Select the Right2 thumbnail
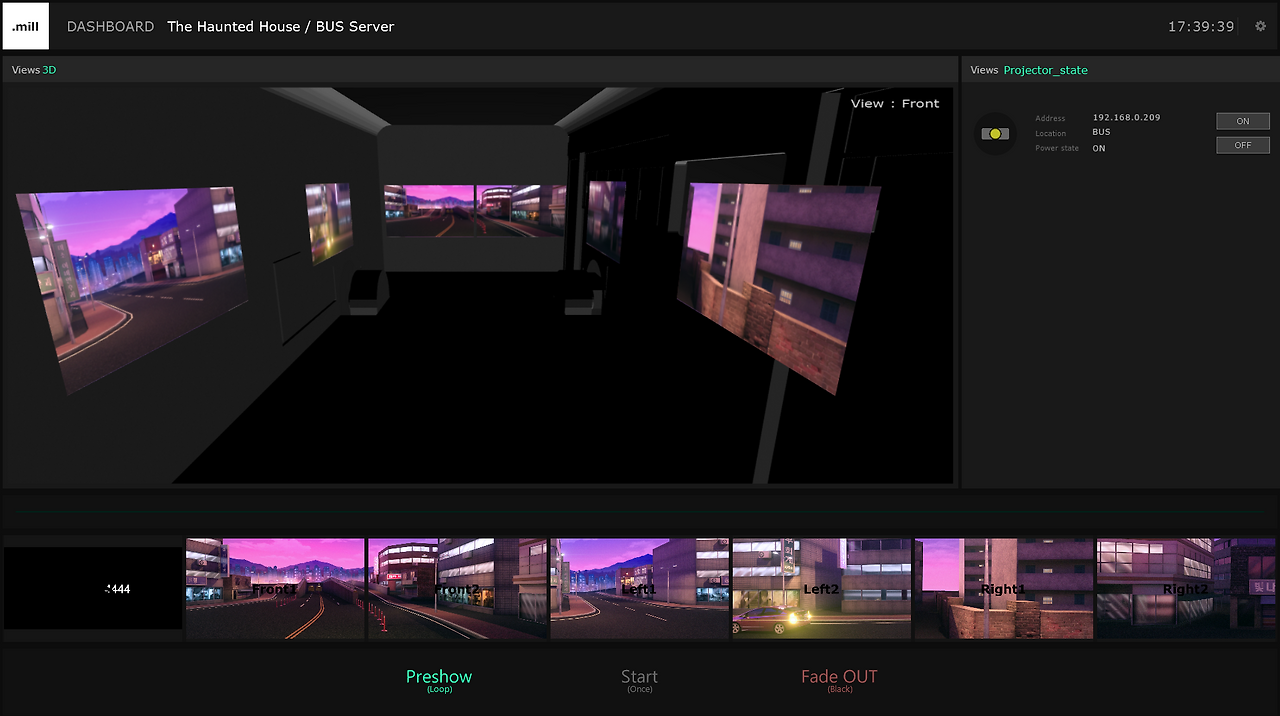The width and height of the screenshot is (1280, 716). tap(1185, 589)
